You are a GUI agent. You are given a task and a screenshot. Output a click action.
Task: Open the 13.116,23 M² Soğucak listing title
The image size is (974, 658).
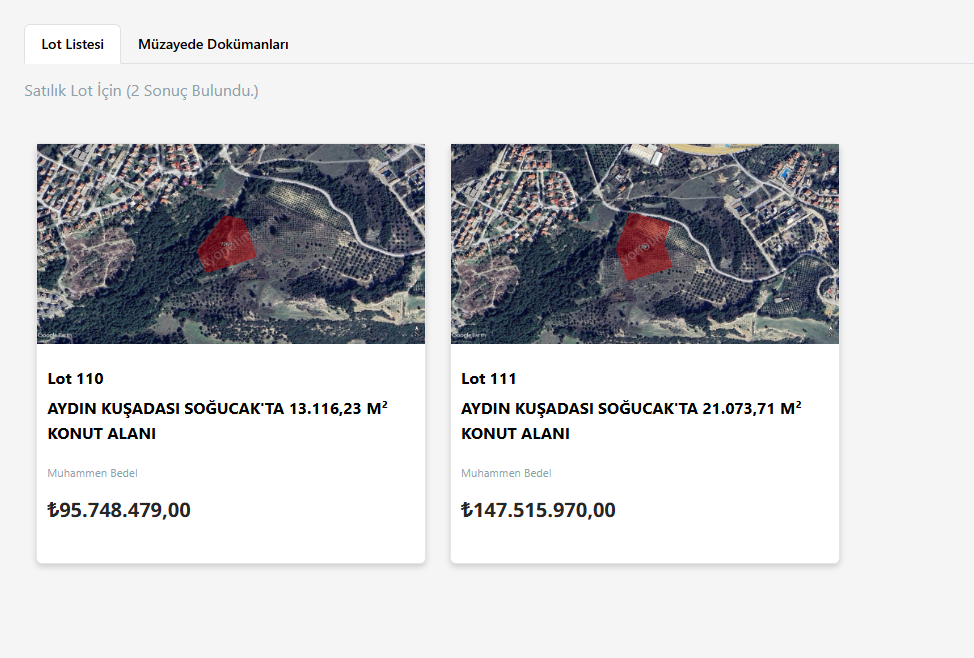click(x=217, y=409)
